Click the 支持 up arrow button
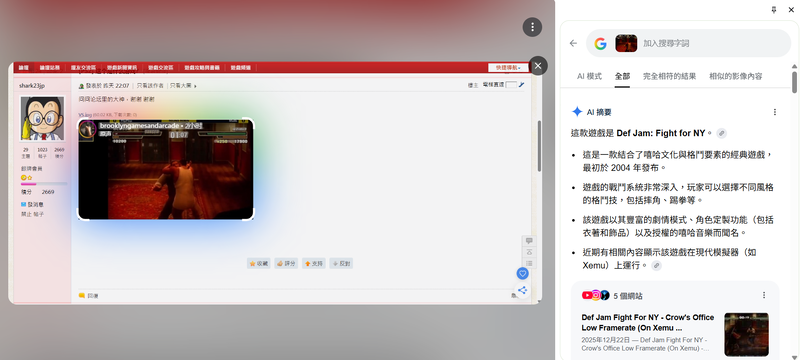Viewport: 800px width, 360px height. click(314, 264)
